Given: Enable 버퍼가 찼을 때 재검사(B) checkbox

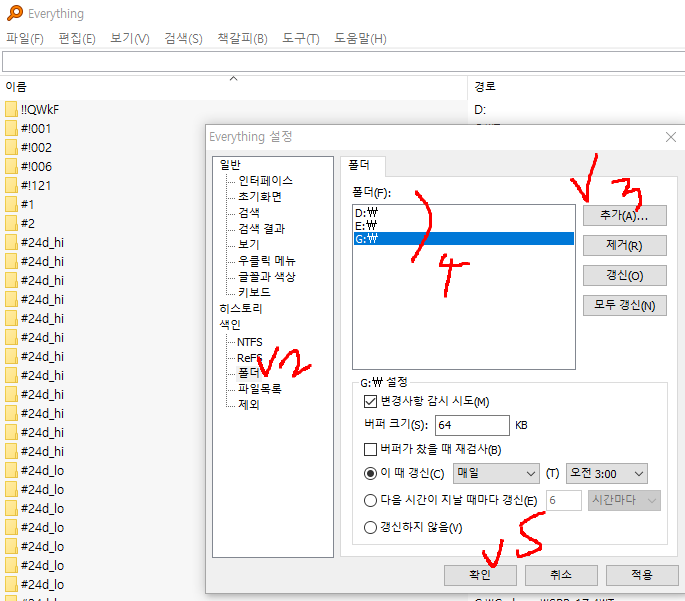Looking at the screenshot, I should pos(370,449).
